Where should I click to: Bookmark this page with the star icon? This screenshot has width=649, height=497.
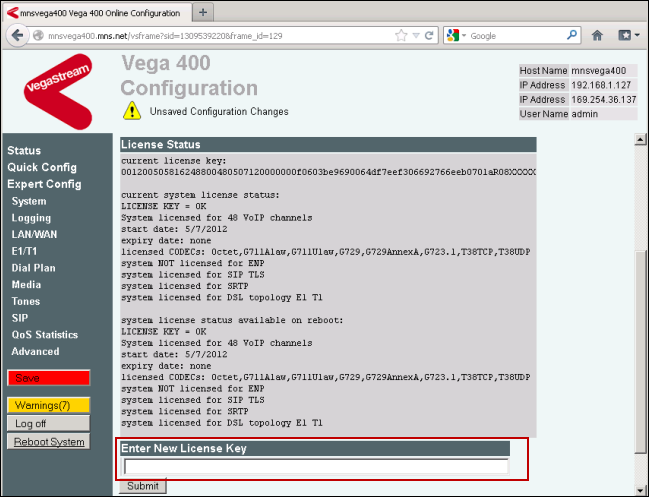coord(400,35)
